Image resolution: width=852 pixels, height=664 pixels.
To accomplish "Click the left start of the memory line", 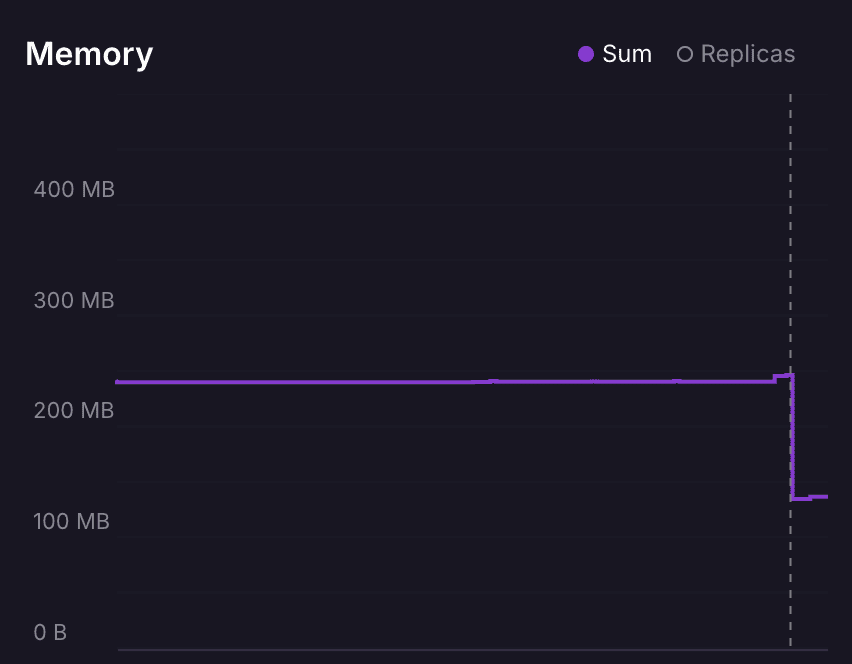I will pyautogui.click(x=120, y=382).
